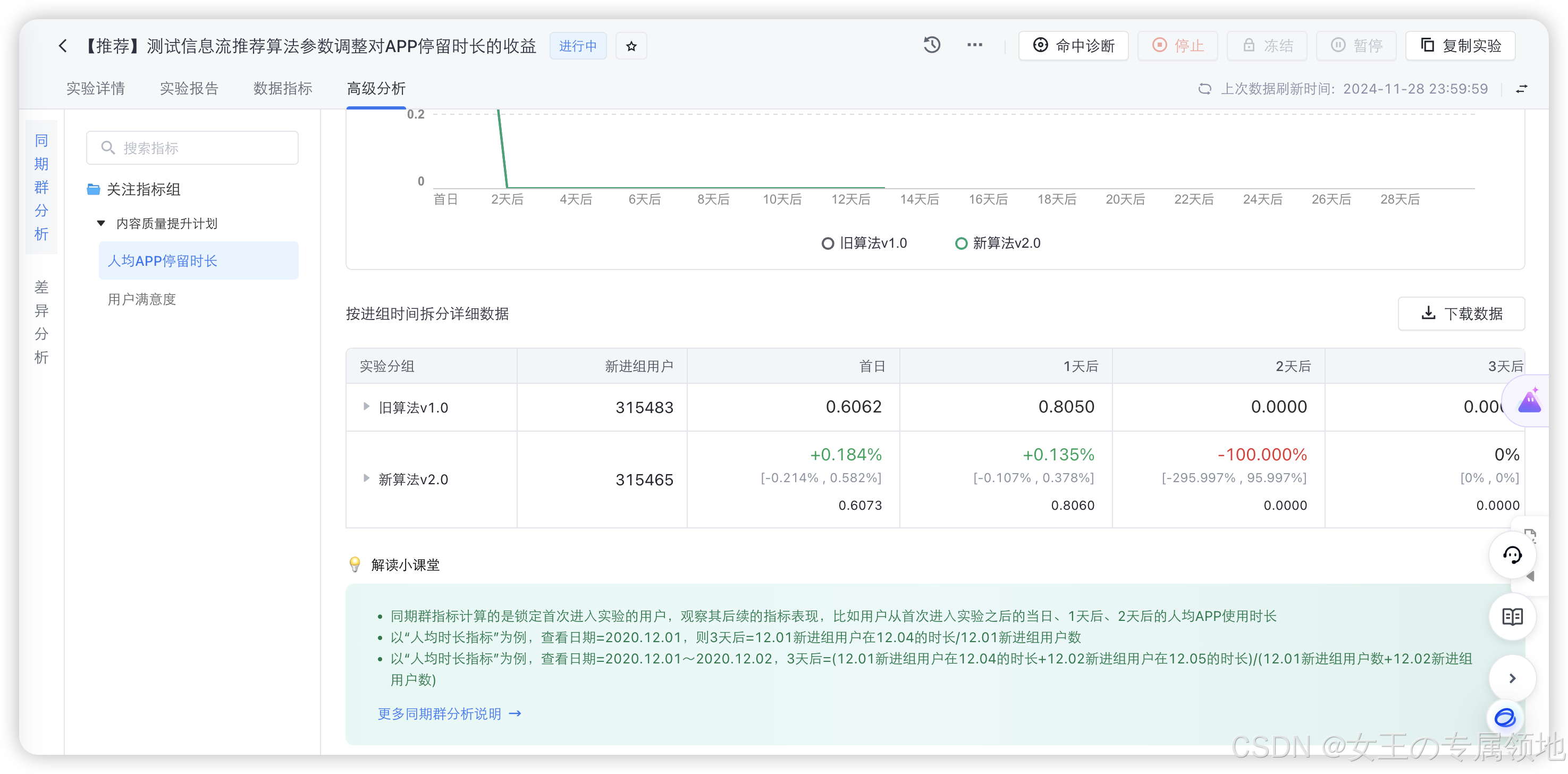Open the change history clock icon

pyautogui.click(x=932, y=45)
